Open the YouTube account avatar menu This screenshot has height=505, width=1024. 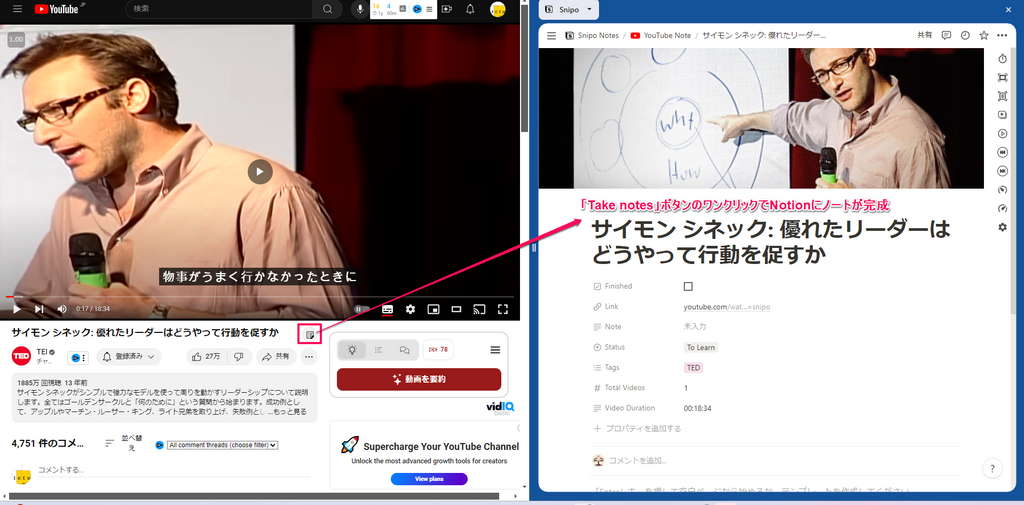(x=498, y=10)
